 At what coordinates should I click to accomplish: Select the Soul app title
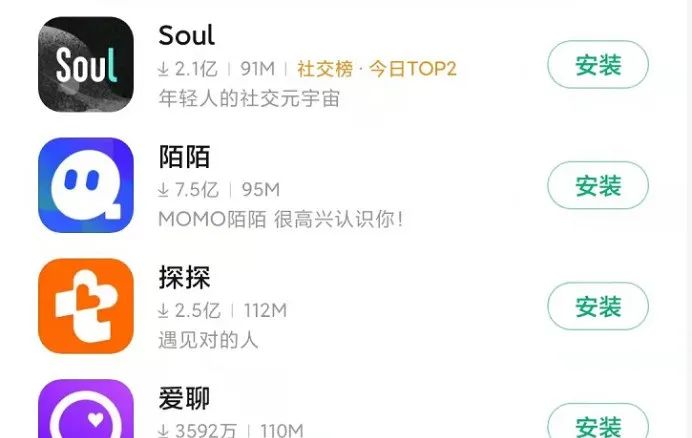pyautogui.click(x=187, y=35)
